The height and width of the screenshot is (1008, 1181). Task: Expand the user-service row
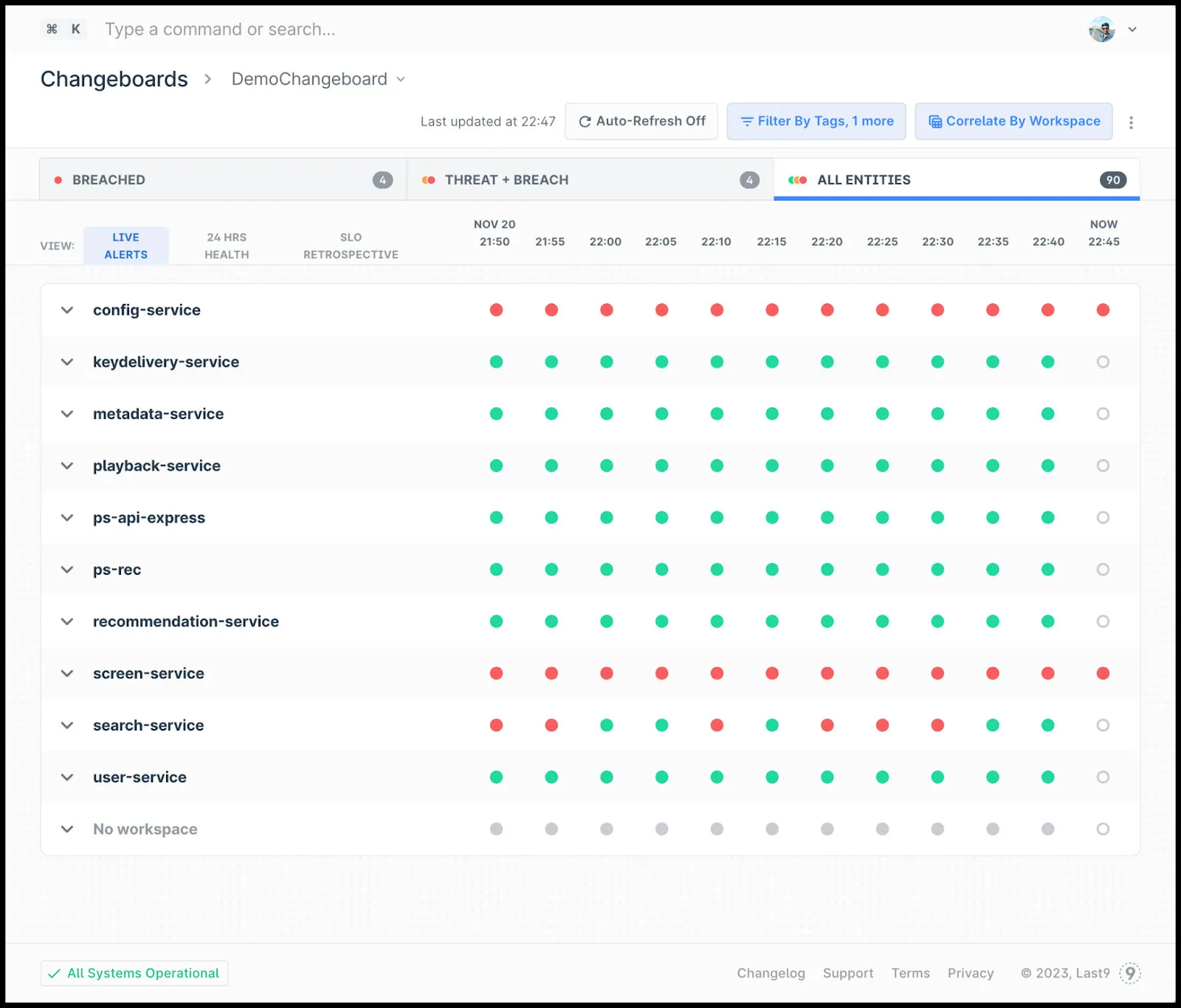pyautogui.click(x=67, y=777)
